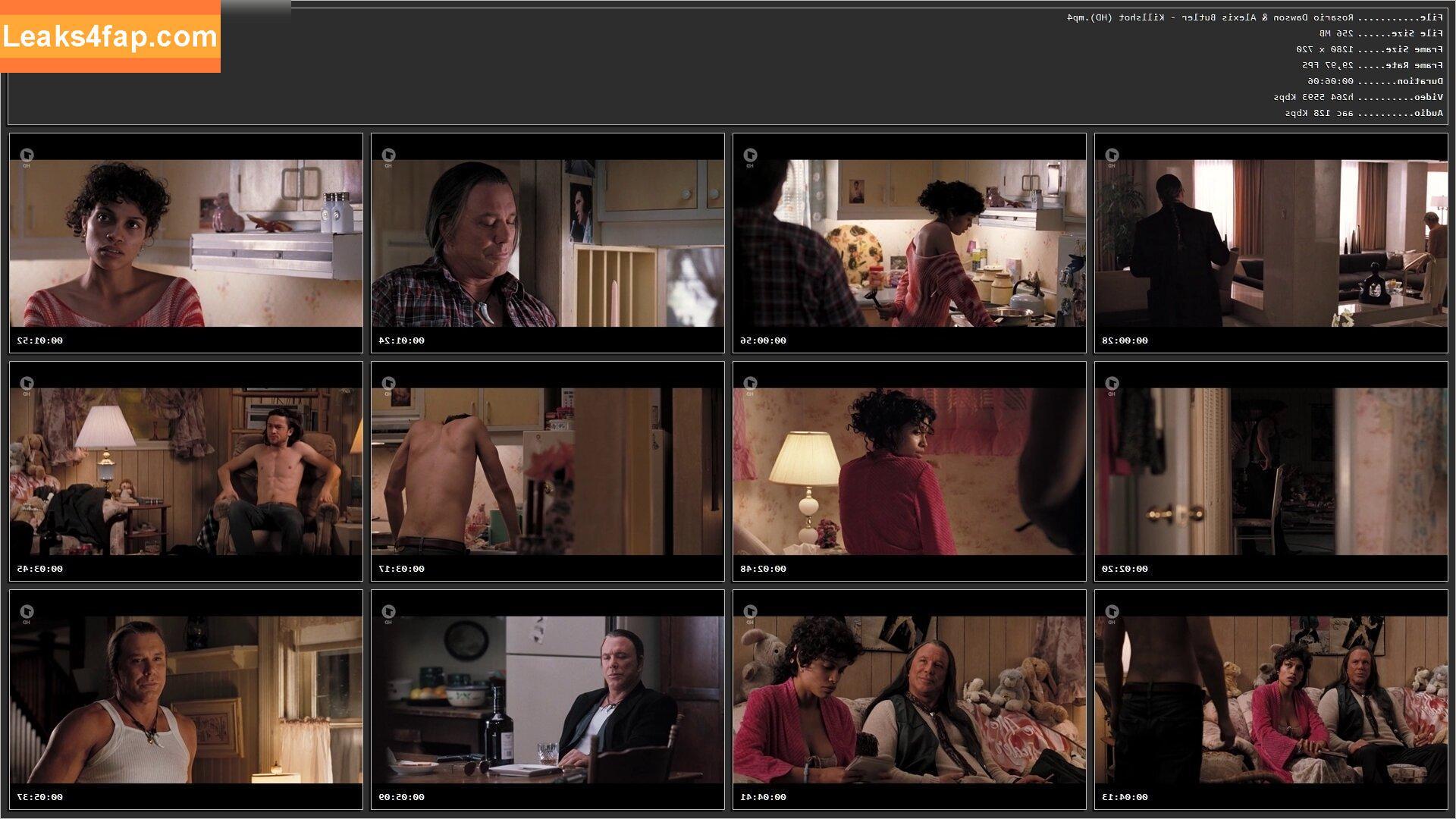
Task: Open the thumbnail frame at timestamp 00:00:28
Action: [x=1271, y=243]
